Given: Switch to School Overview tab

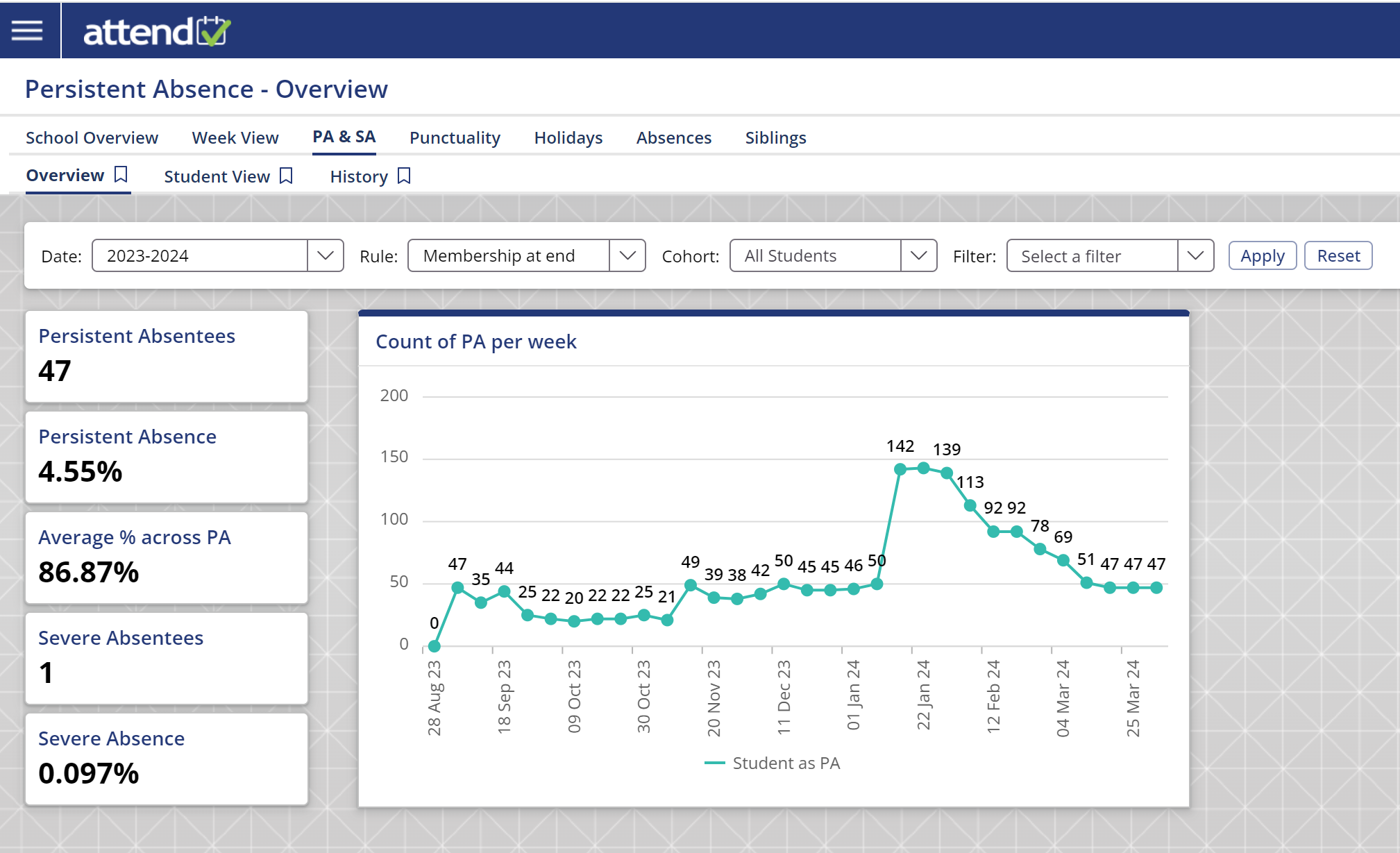Looking at the screenshot, I should (92, 137).
